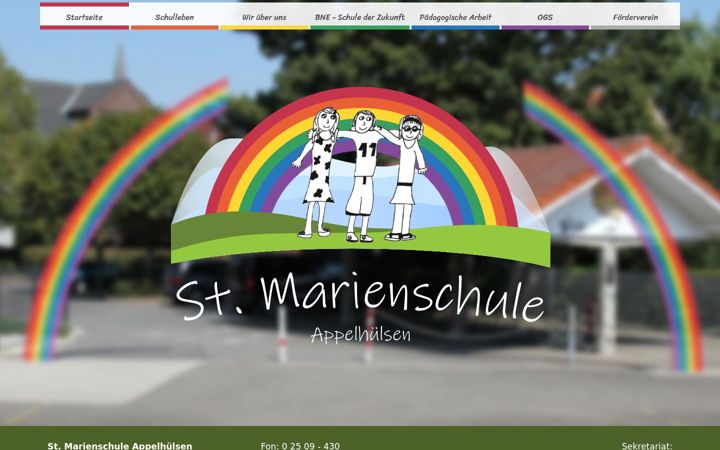
Task: Open the Startseite menu item
Action: tap(84, 17)
